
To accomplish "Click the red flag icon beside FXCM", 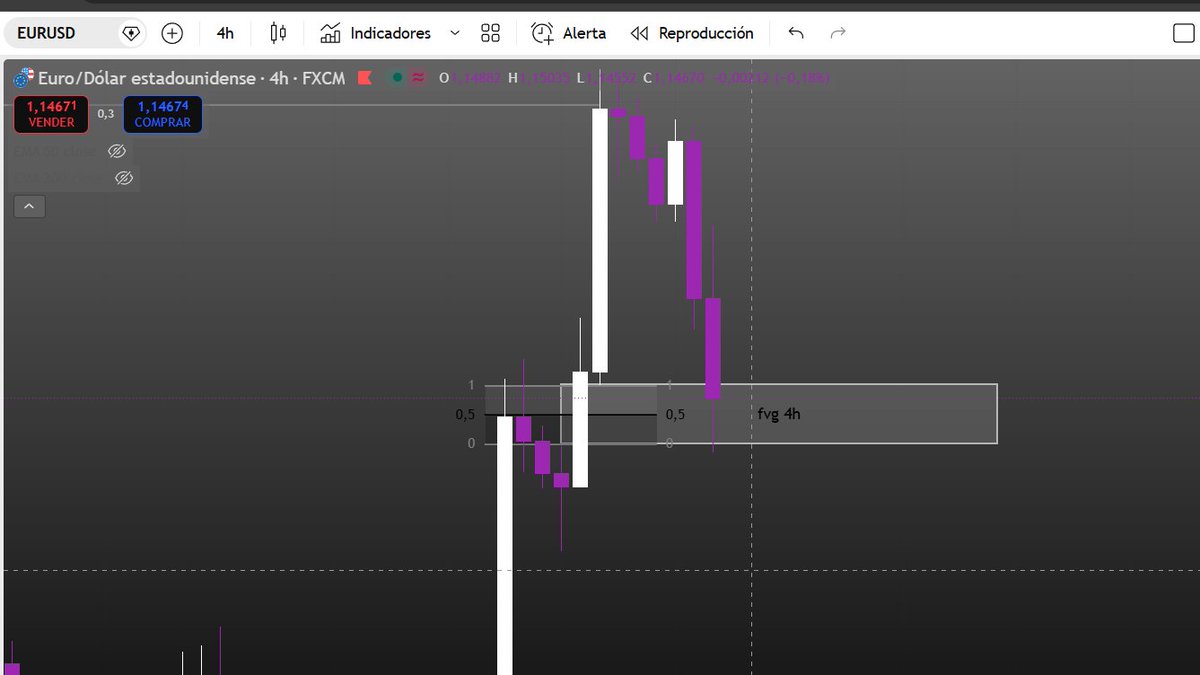I will point(364,77).
